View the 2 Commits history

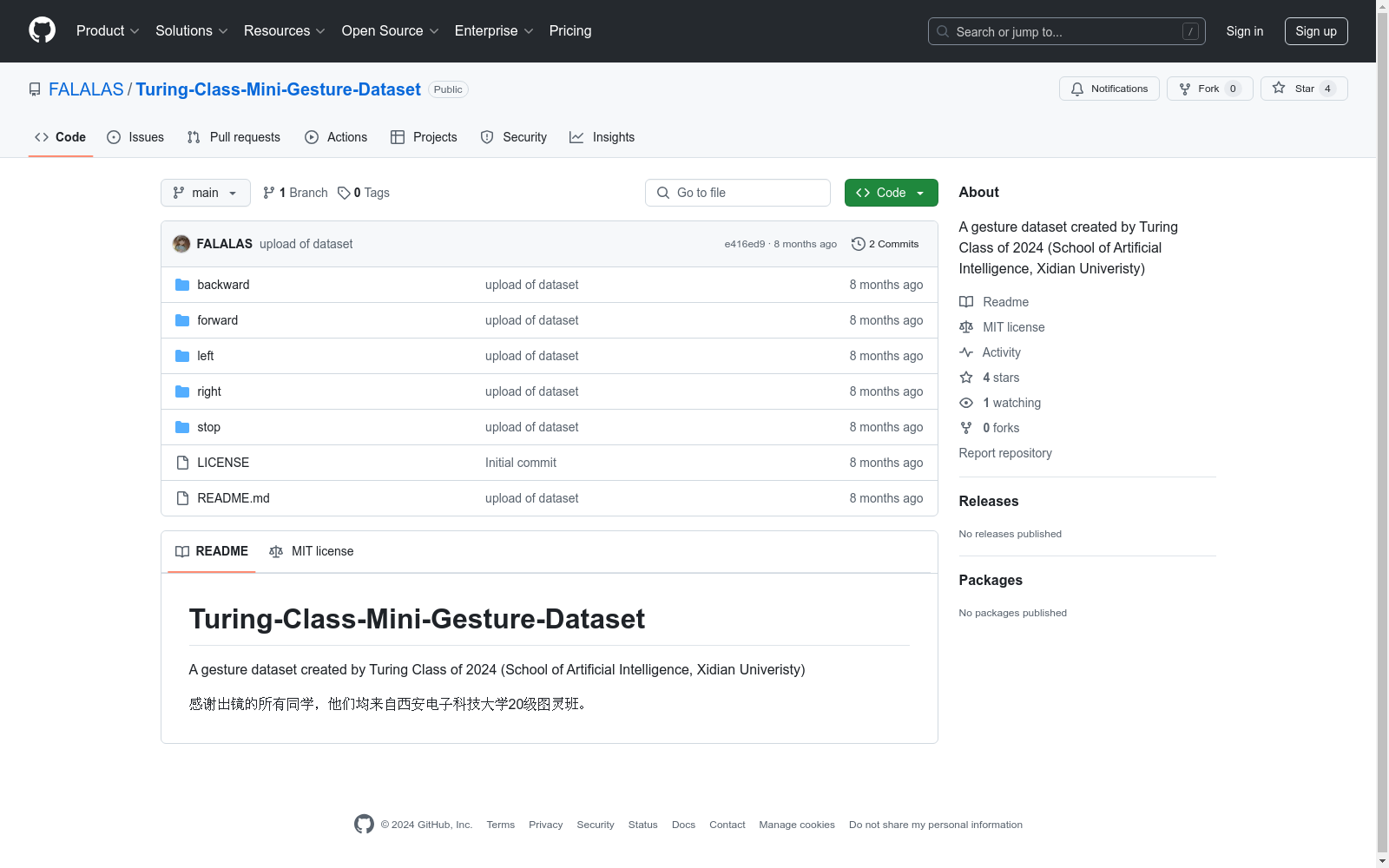pyautogui.click(x=885, y=244)
